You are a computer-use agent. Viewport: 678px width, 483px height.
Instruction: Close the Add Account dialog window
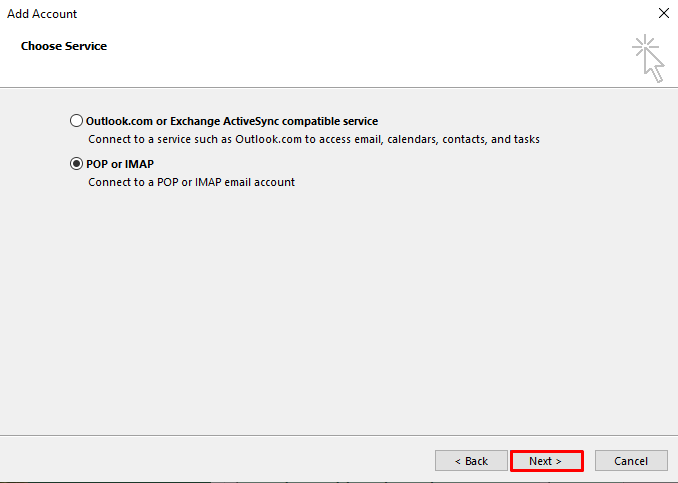pyautogui.click(x=663, y=14)
